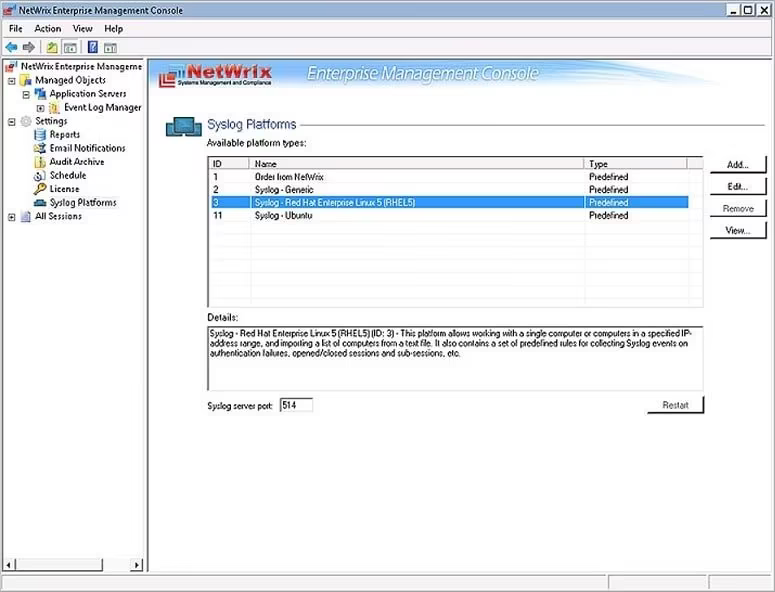Open the Help menu
The height and width of the screenshot is (592, 775).
point(114,29)
